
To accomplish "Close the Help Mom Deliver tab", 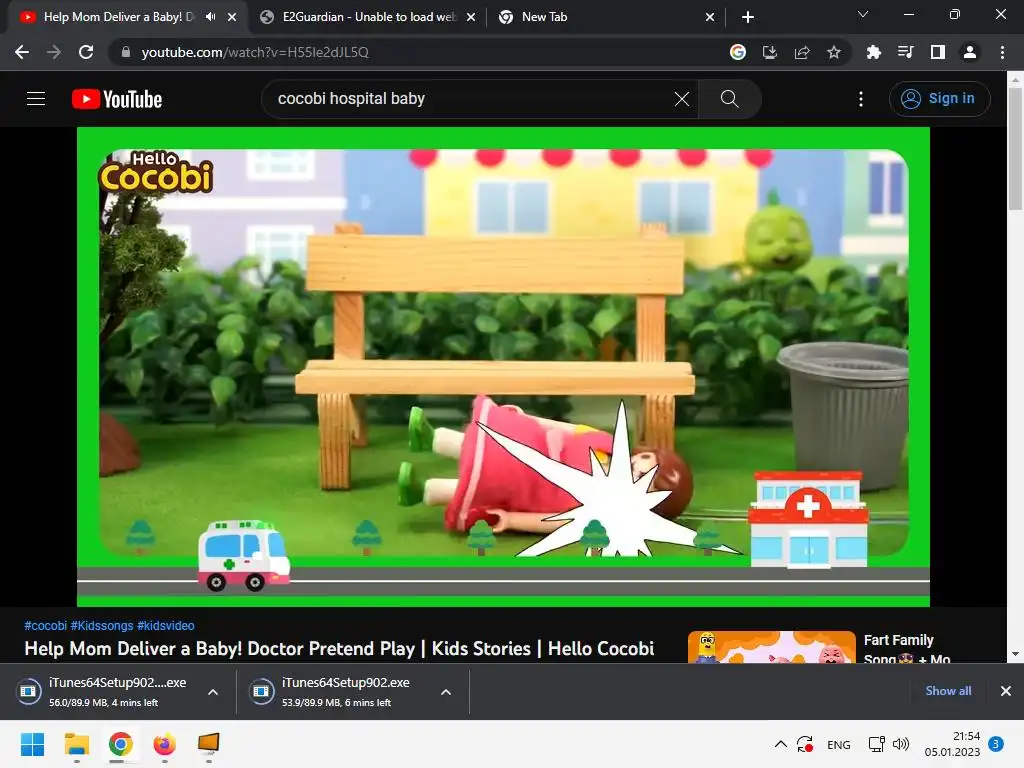I will pos(232,17).
